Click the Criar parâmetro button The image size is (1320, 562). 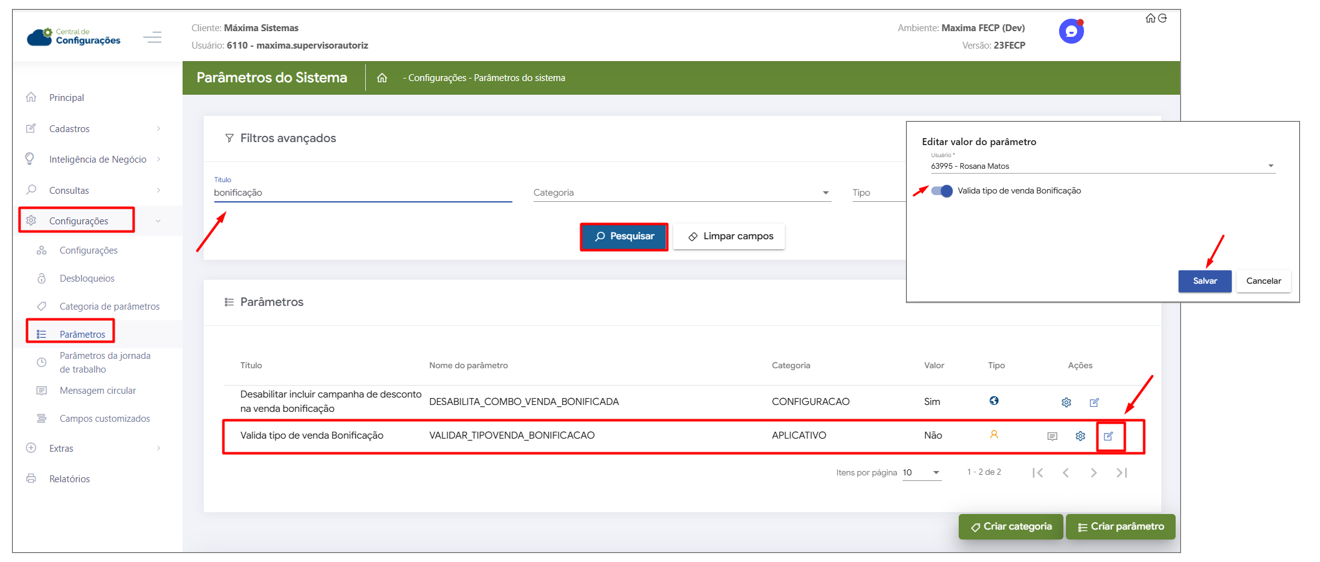(x=1120, y=527)
